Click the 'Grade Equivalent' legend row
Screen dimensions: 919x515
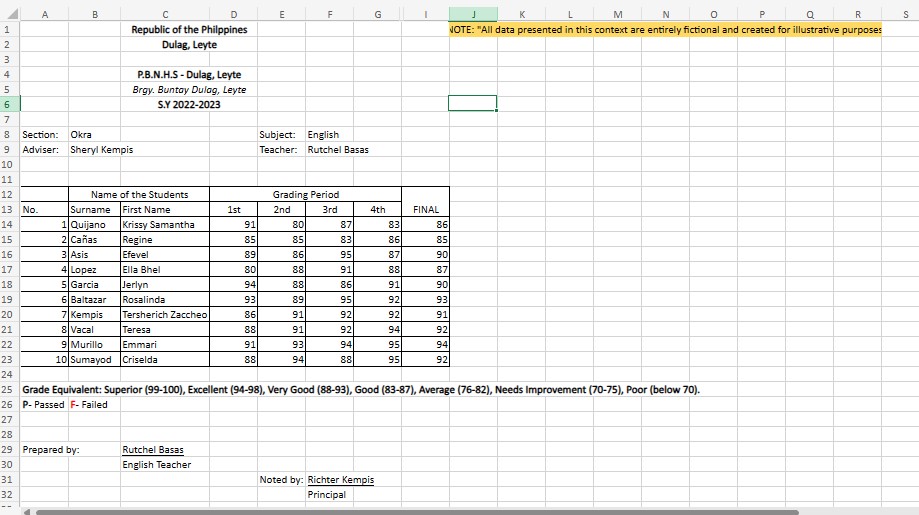click(x=361, y=390)
